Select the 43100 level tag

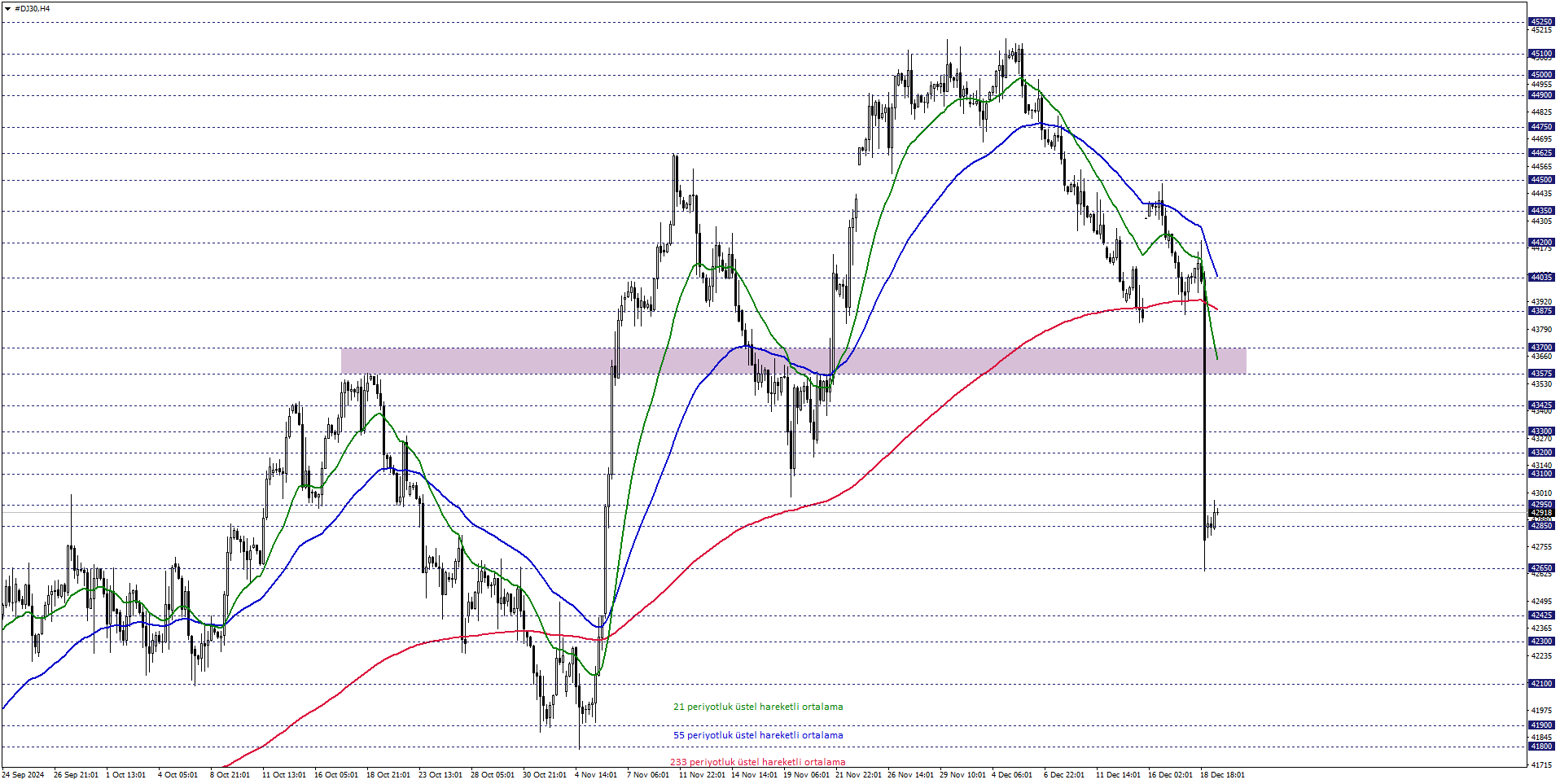pyautogui.click(x=1541, y=474)
